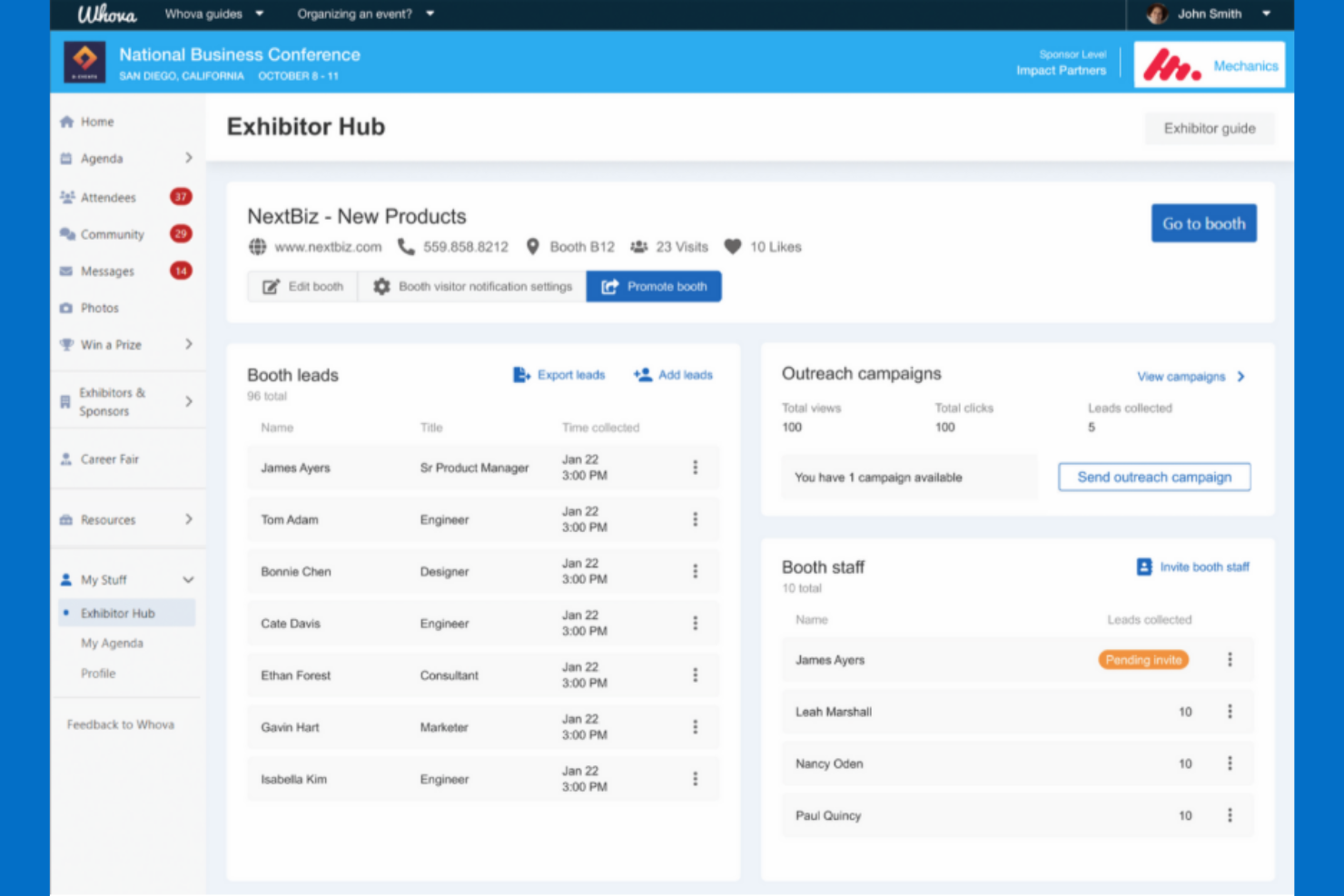Switch to My Agenda in the sidebar
Viewport: 1344px width, 896px height.
113,643
